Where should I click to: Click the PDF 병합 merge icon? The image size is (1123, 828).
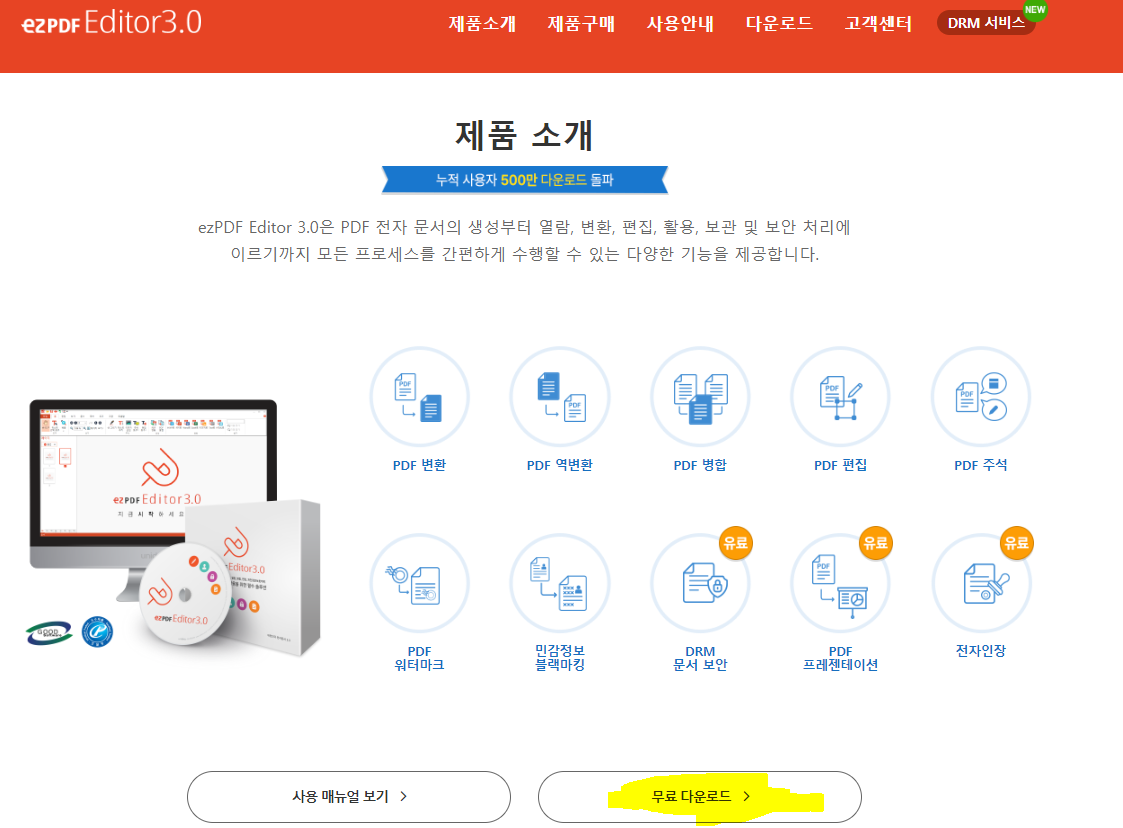[700, 396]
